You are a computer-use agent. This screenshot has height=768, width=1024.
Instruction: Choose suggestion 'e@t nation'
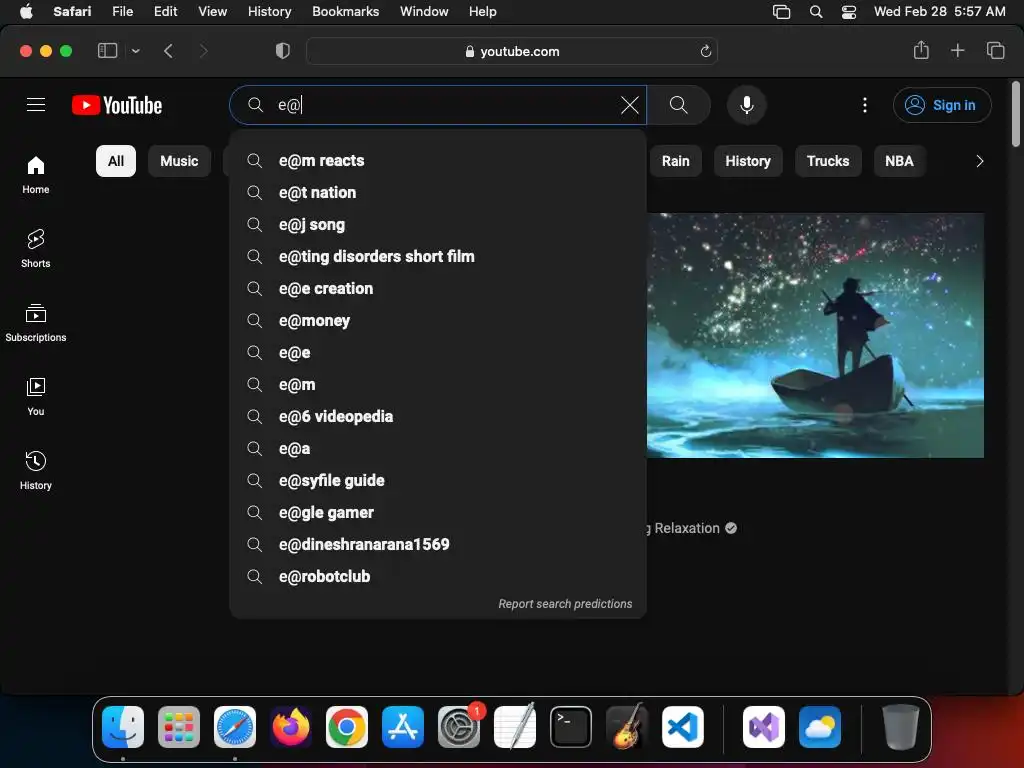coord(438,193)
